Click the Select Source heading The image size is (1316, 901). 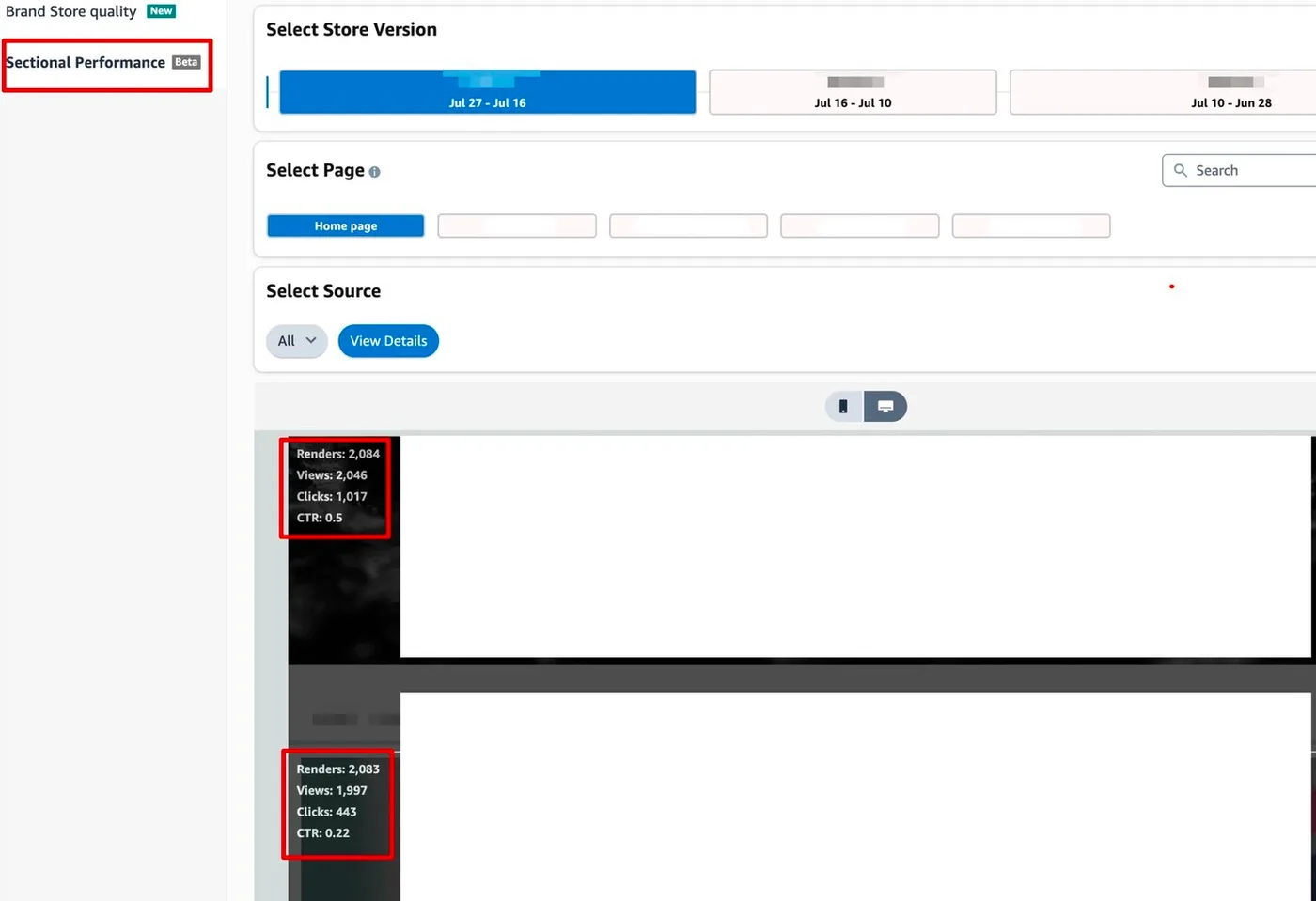pyautogui.click(x=323, y=291)
